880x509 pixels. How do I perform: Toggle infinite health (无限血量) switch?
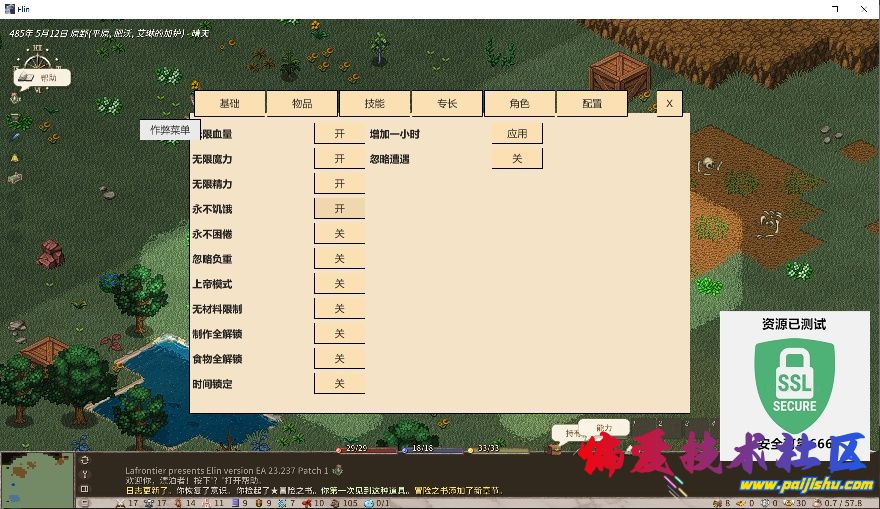pos(339,133)
